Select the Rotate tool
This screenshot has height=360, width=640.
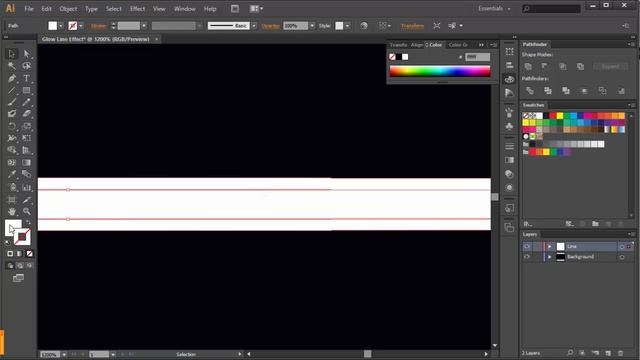(x=11, y=126)
